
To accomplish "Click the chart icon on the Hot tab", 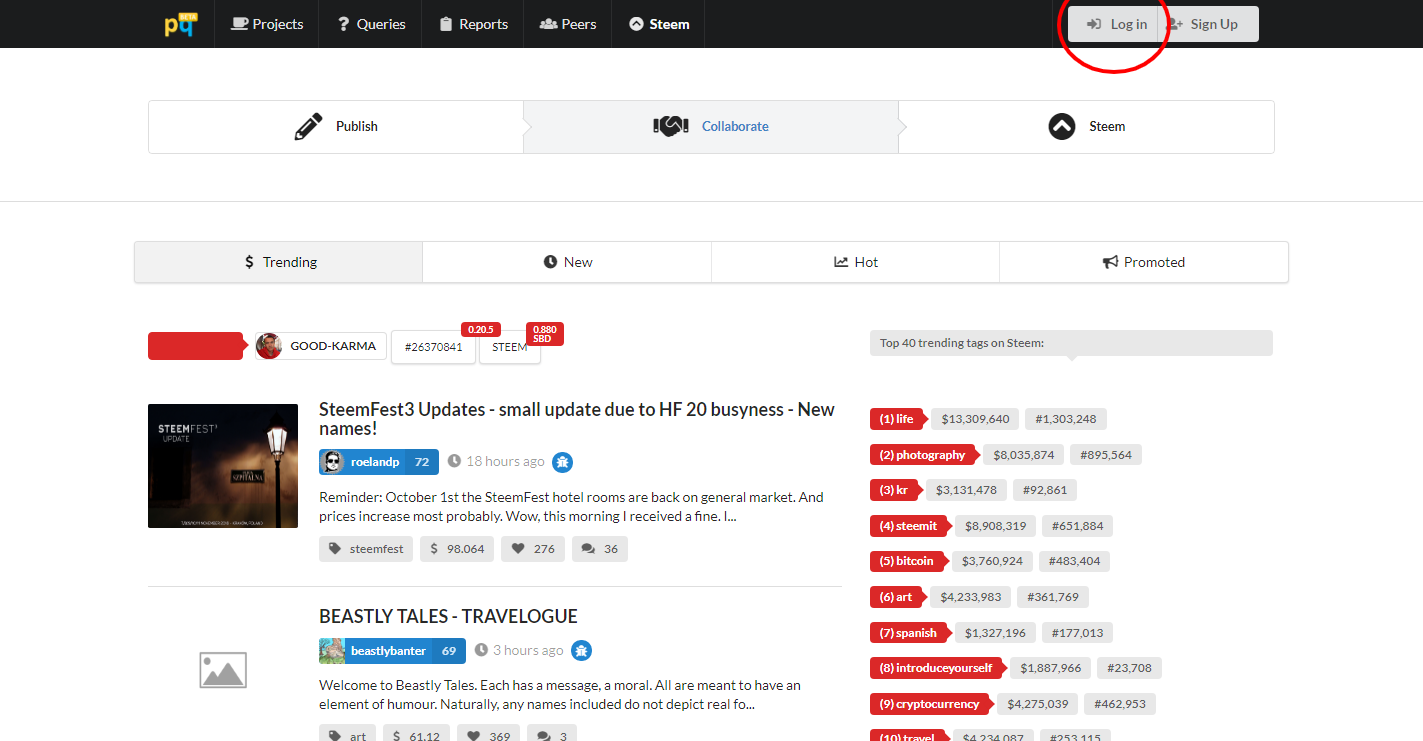I will click(839, 261).
